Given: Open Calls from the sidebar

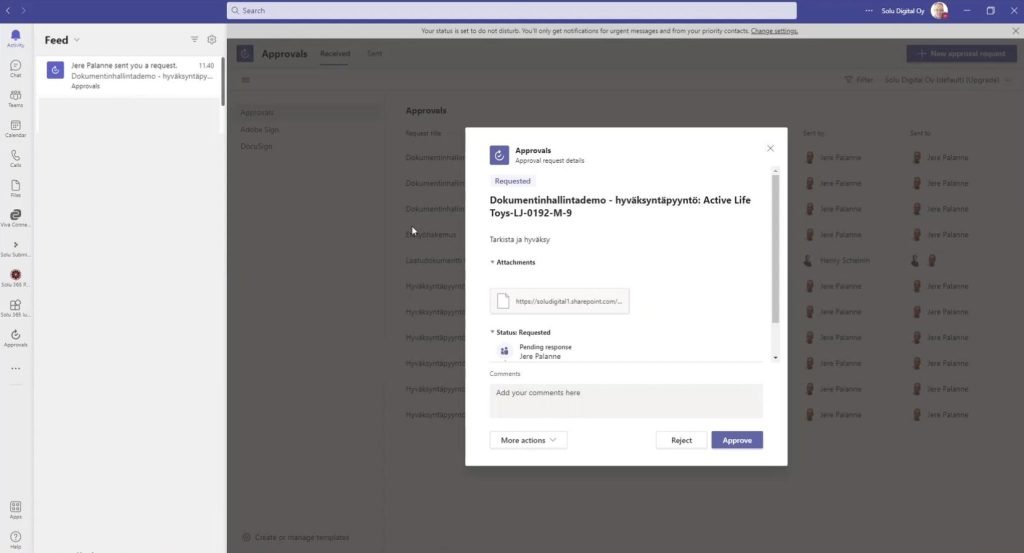Looking at the screenshot, I should pos(15,158).
